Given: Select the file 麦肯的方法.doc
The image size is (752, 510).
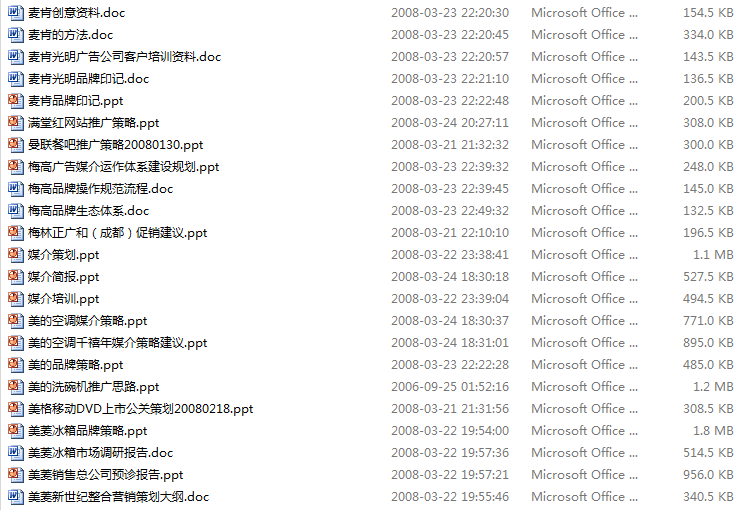Looking at the screenshot, I should click(x=70, y=35).
